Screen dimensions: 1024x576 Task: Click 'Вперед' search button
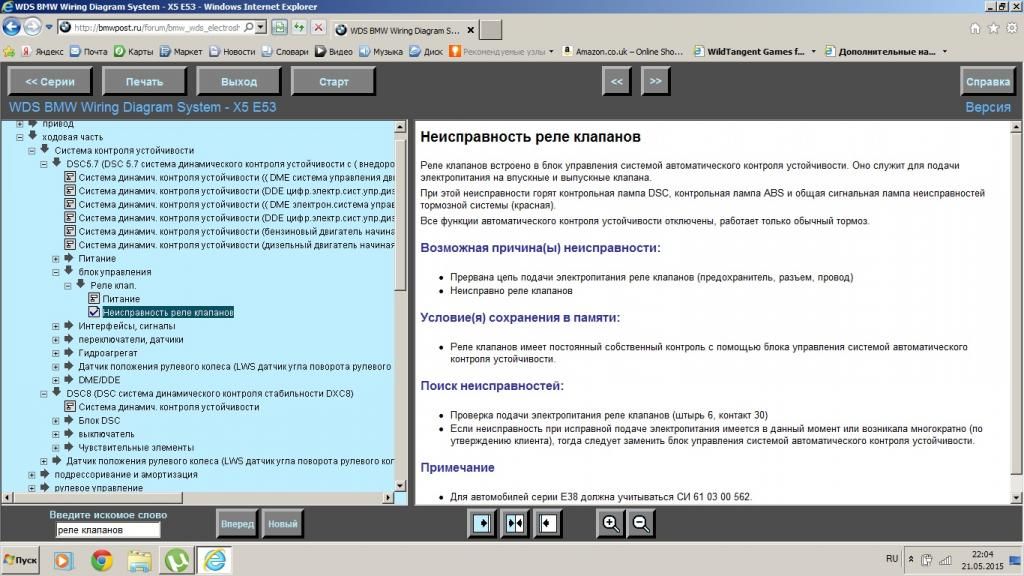pyautogui.click(x=237, y=524)
